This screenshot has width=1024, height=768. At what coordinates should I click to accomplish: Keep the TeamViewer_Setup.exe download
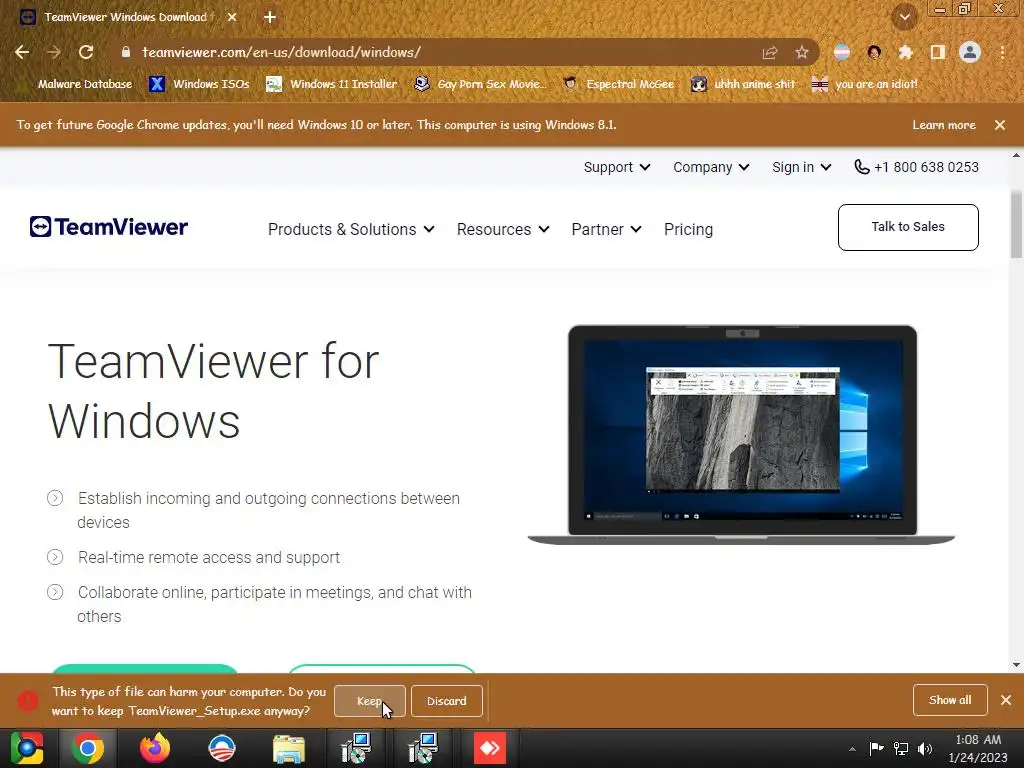pyautogui.click(x=370, y=701)
